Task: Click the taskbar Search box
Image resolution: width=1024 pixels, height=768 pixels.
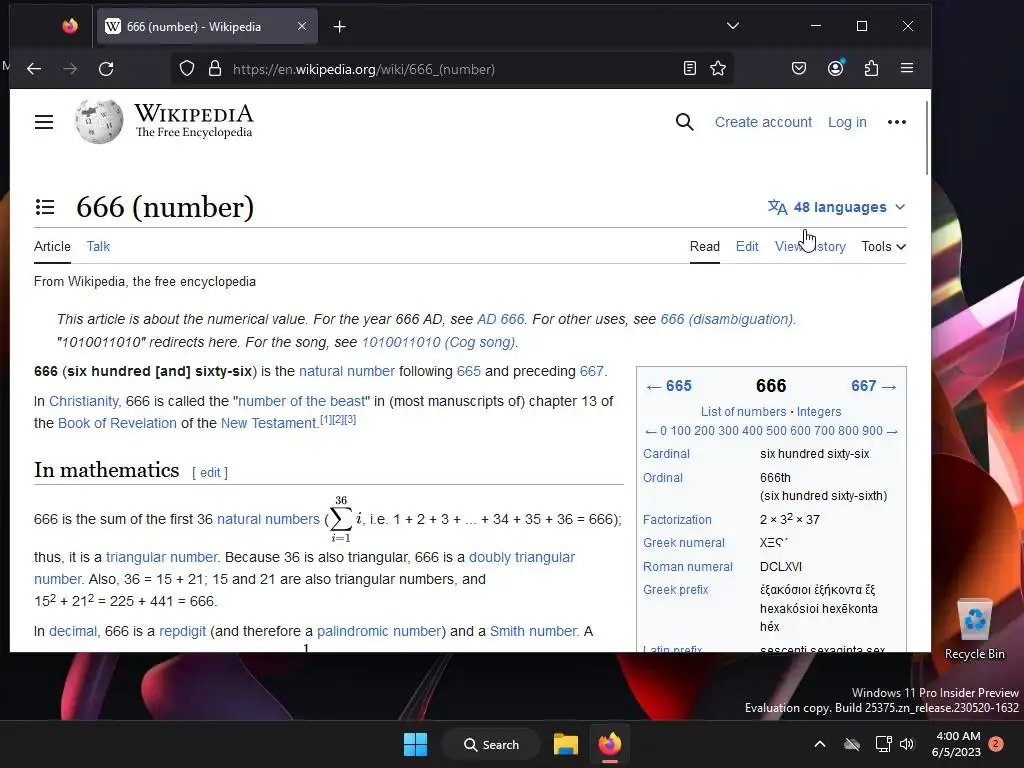Action: pos(491,744)
